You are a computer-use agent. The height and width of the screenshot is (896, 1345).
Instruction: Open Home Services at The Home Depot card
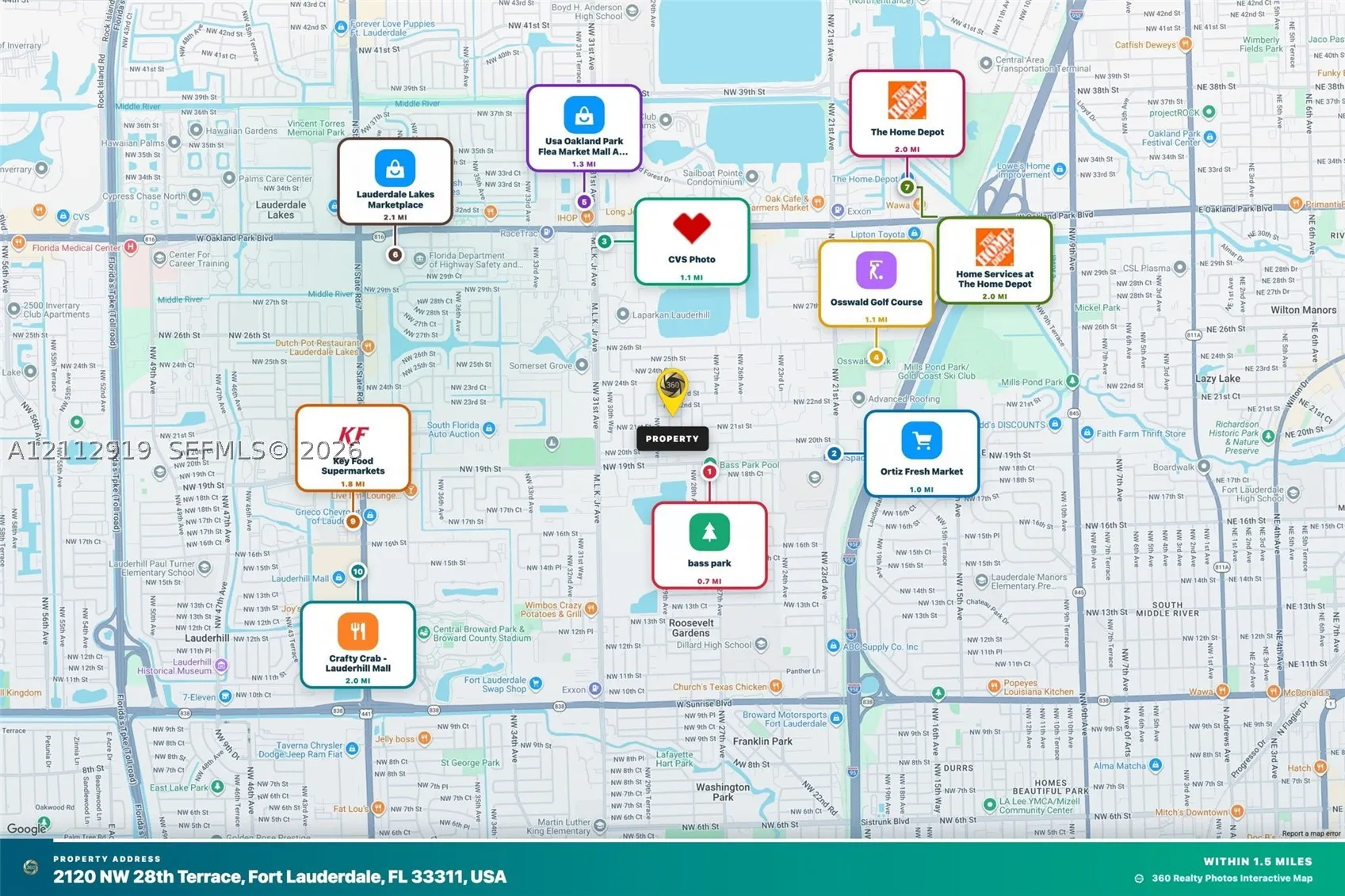click(x=995, y=261)
